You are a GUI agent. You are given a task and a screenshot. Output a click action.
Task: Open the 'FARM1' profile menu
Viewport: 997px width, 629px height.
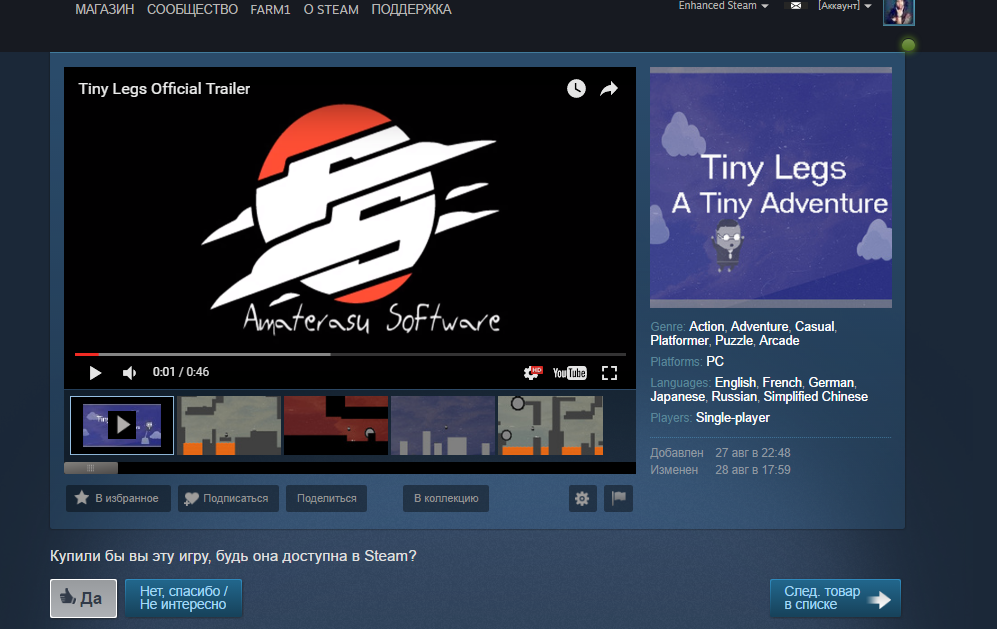tap(270, 10)
